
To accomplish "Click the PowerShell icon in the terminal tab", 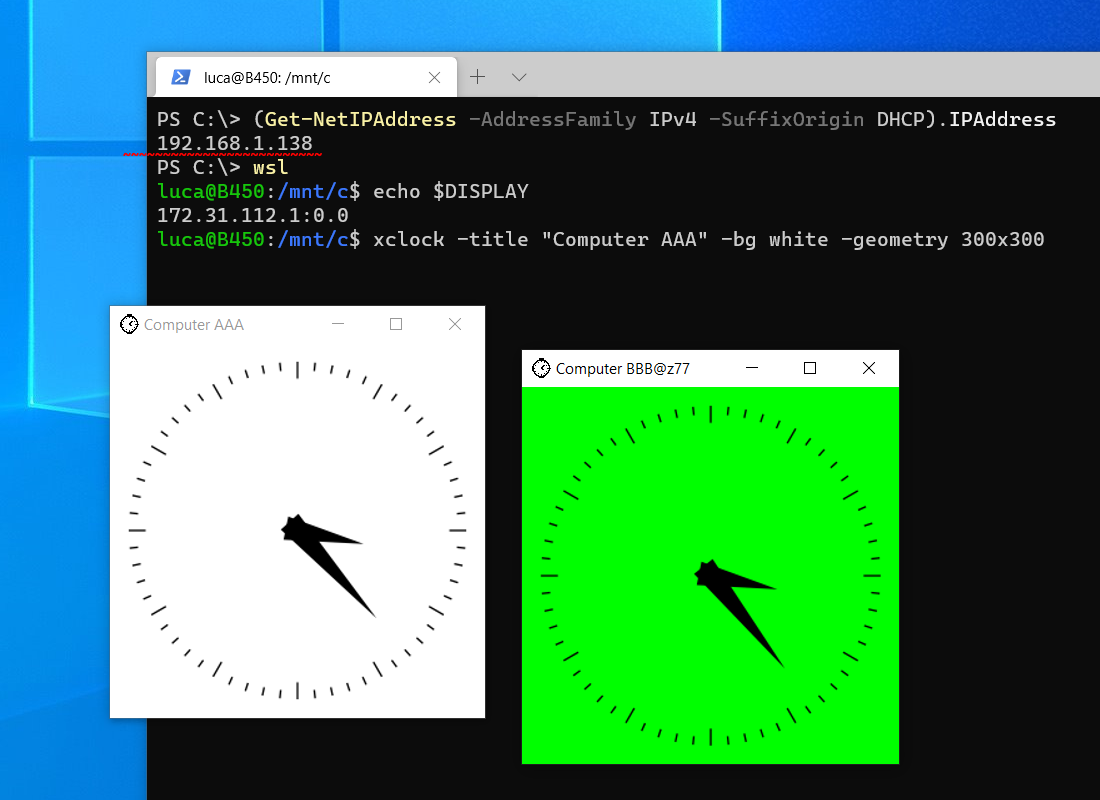I will coord(181,77).
